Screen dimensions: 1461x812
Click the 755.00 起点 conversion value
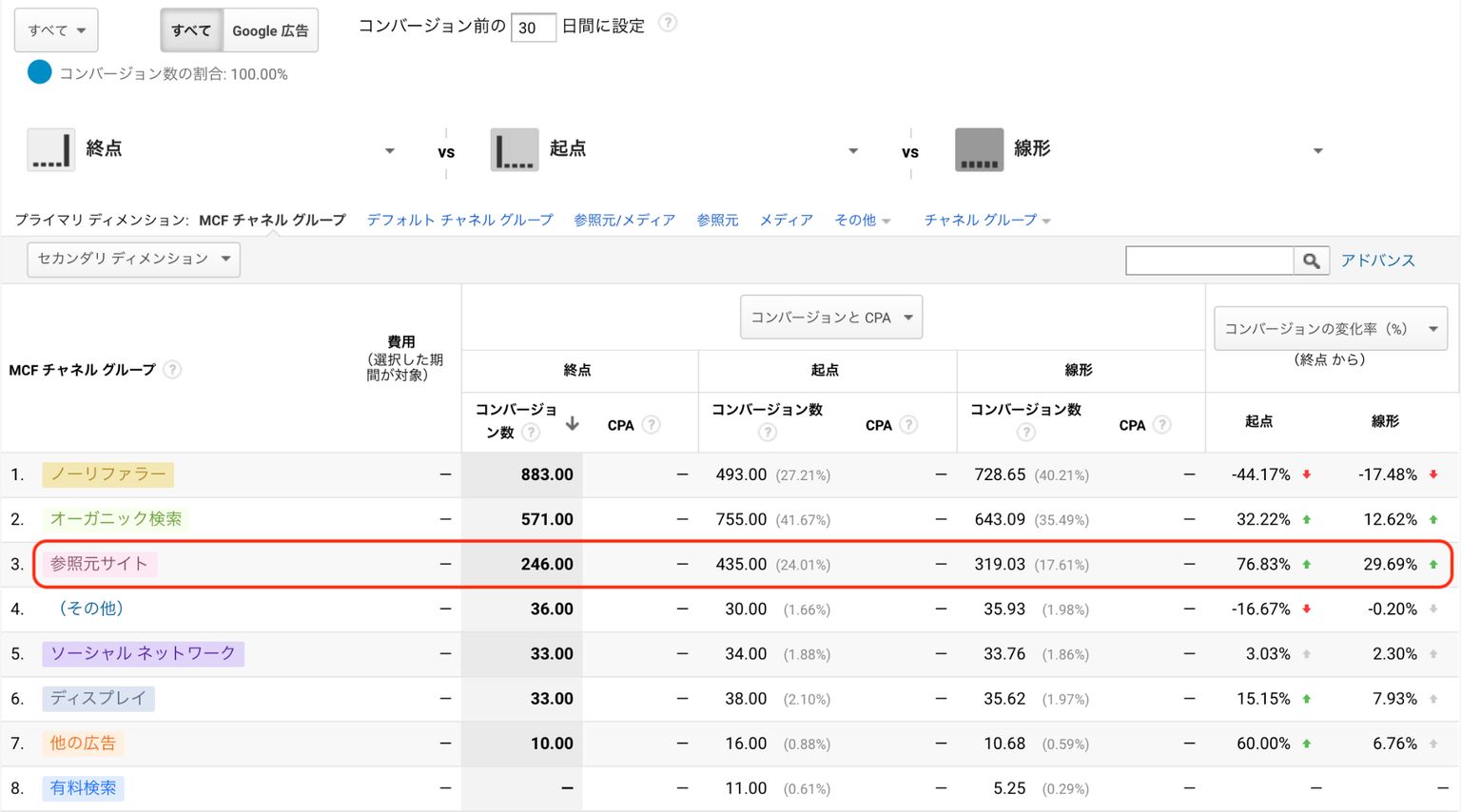pos(741,519)
